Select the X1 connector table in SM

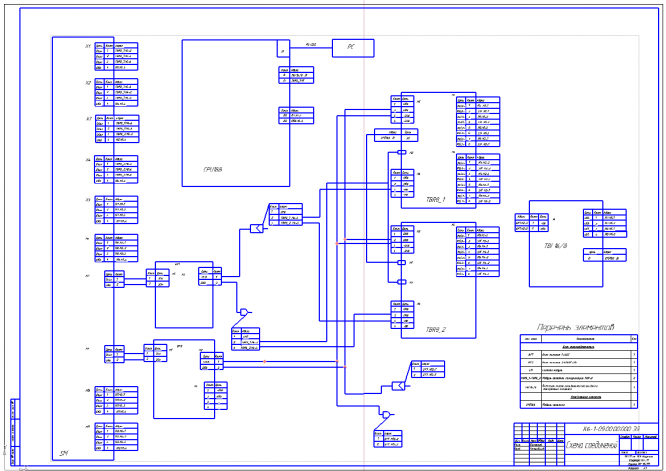tap(116, 56)
